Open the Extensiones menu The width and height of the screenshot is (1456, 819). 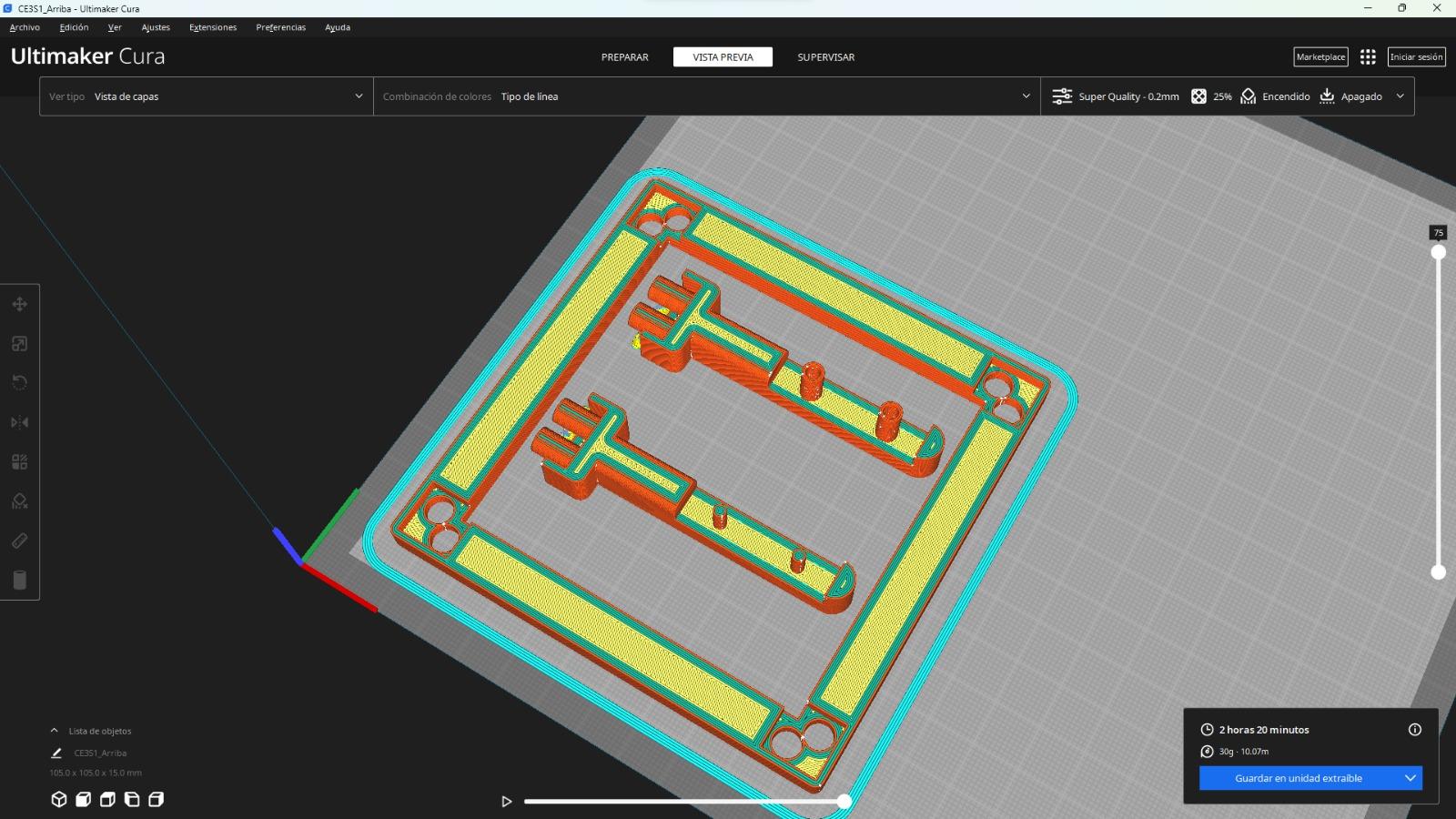[213, 27]
